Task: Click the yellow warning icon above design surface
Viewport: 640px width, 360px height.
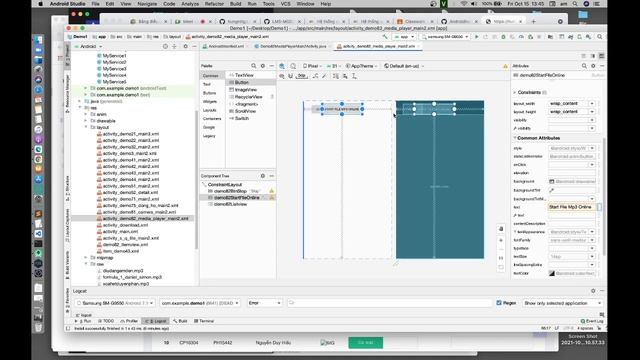Action: (x=505, y=66)
